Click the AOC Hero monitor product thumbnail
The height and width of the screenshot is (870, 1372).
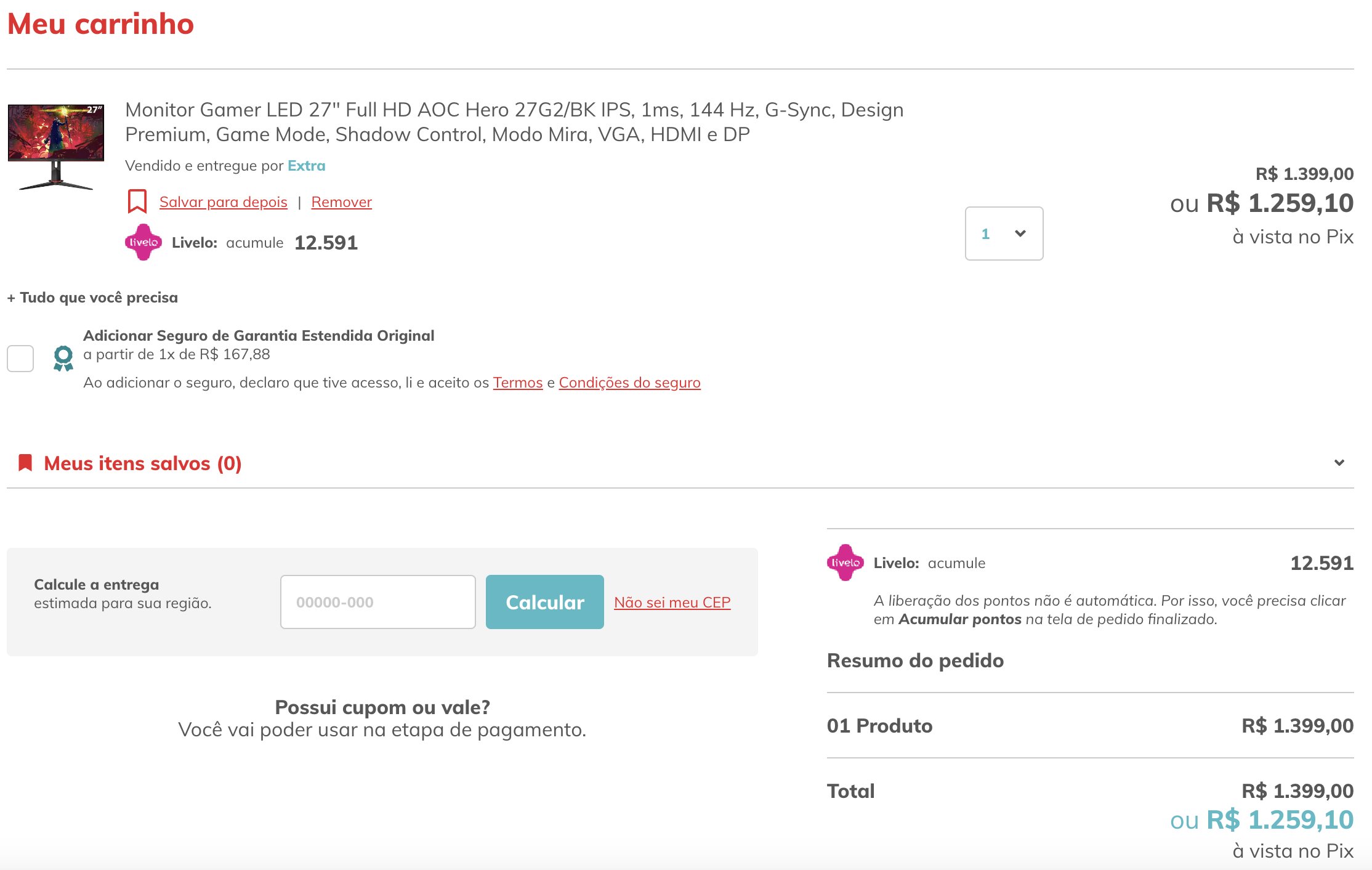pos(56,147)
